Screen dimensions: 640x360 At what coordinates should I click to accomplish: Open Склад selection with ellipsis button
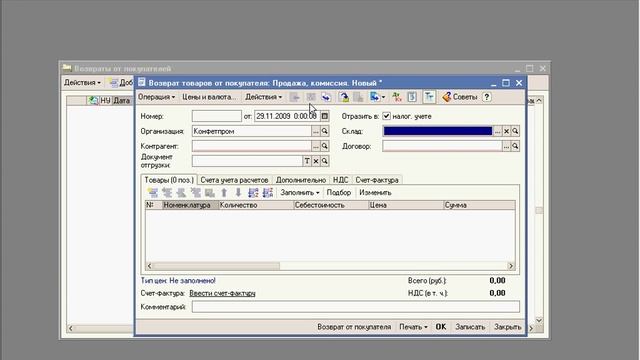tap(497, 131)
